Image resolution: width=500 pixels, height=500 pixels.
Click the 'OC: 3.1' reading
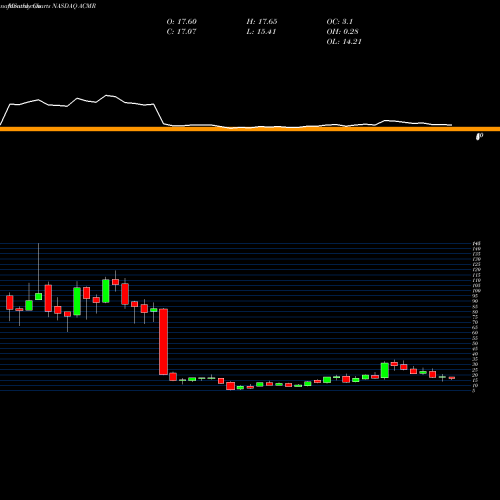[x=339, y=22]
